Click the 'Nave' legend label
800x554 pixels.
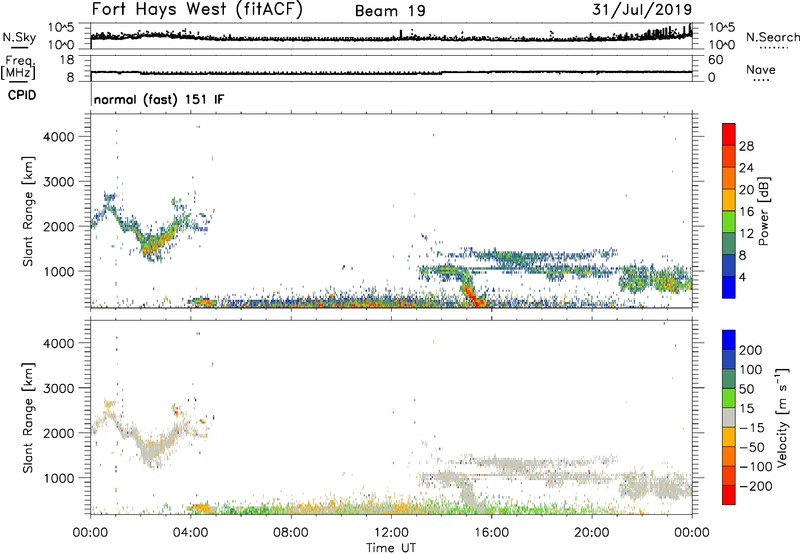761,70
